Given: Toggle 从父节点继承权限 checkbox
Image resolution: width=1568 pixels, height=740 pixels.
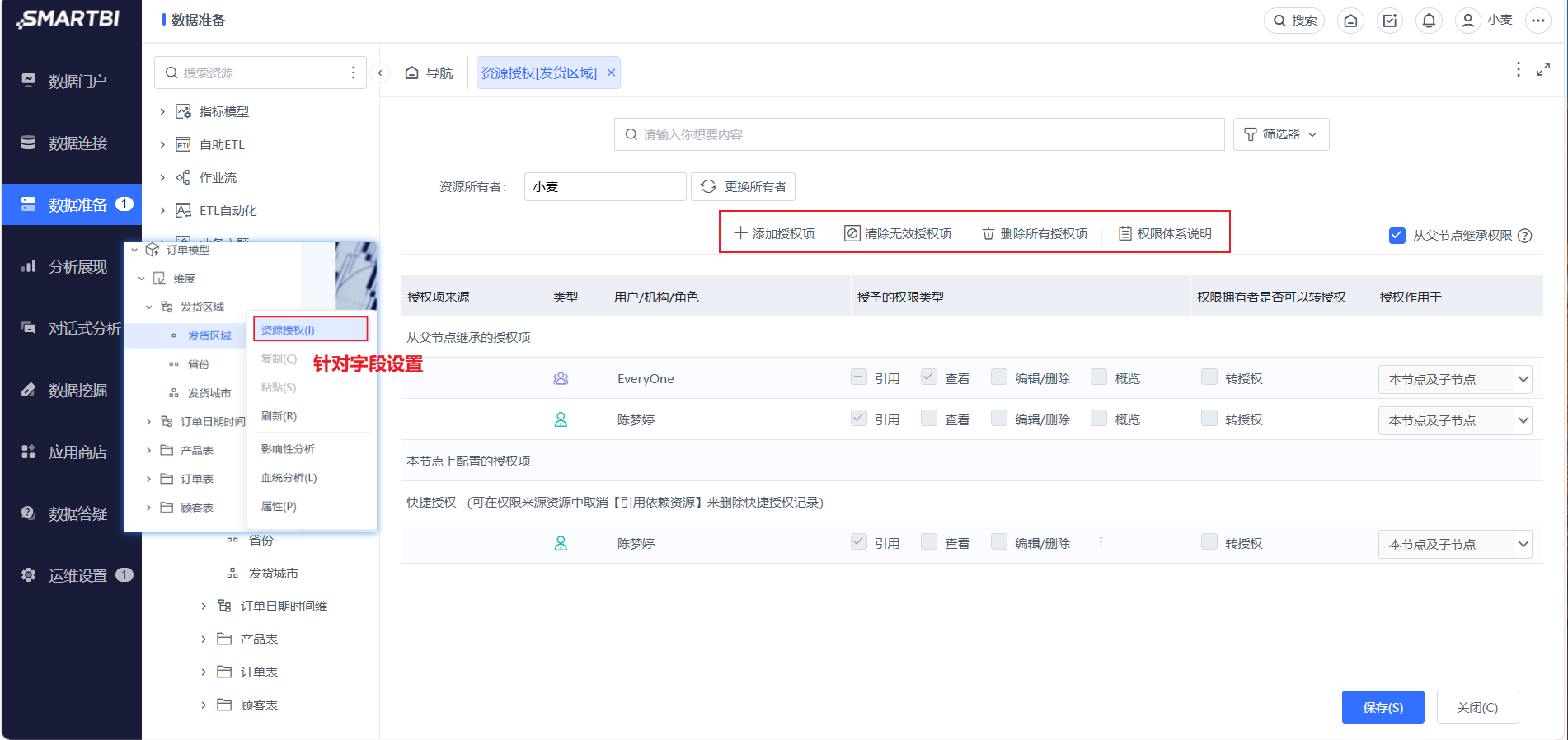Looking at the screenshot, I should pyautogui.click(x=1397, y=235).
